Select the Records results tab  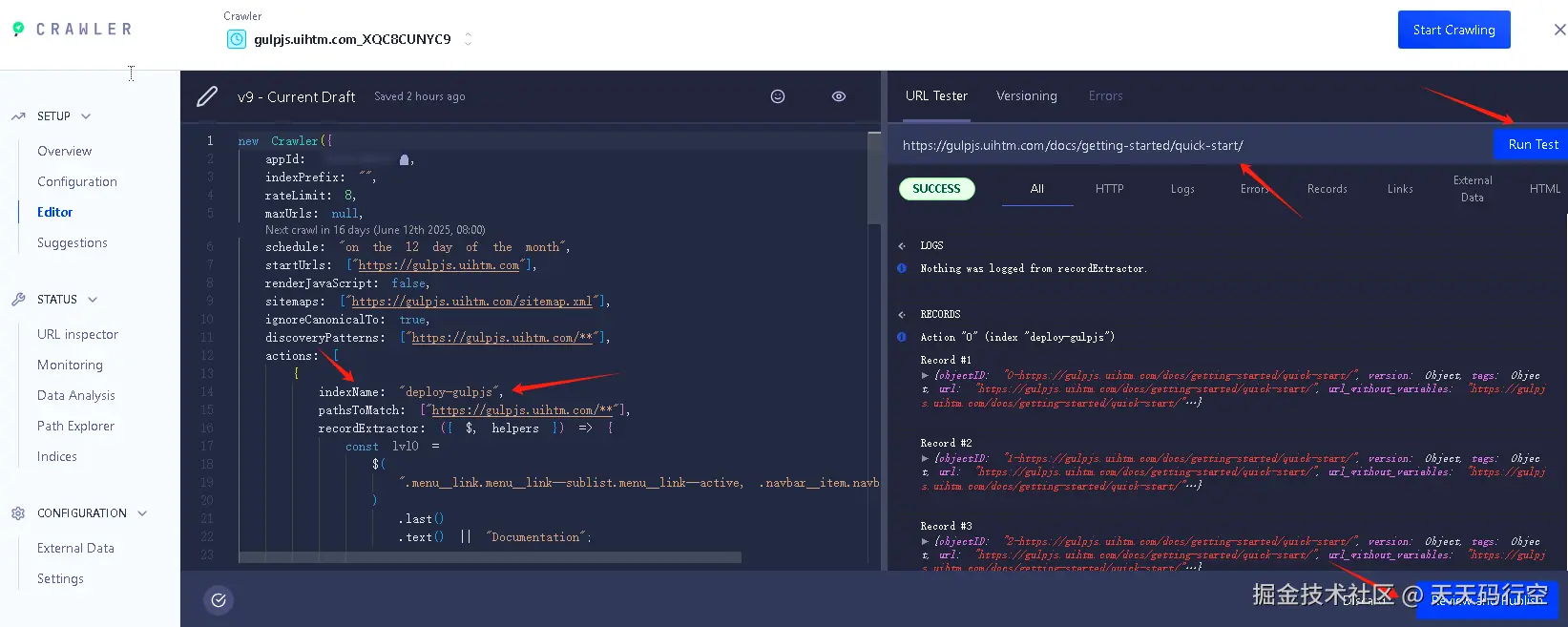1328,189
